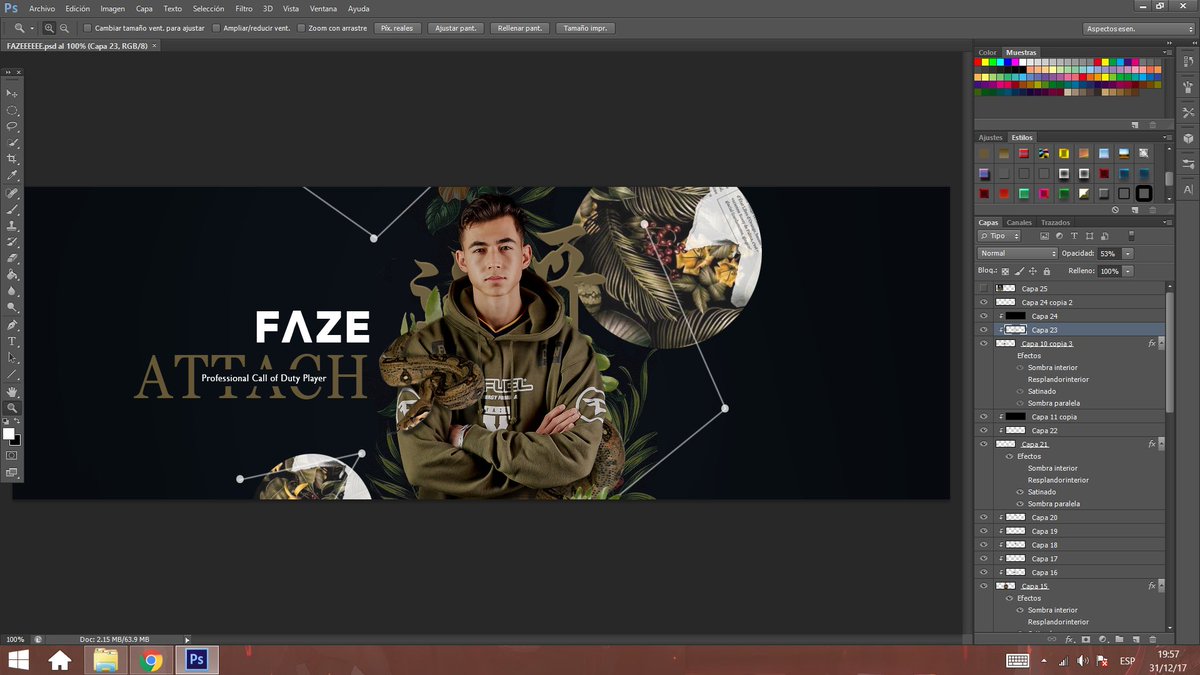The image size is (1200, 675).
Task: Click the foreground color swatch
Action: click(x=9, y=434)
